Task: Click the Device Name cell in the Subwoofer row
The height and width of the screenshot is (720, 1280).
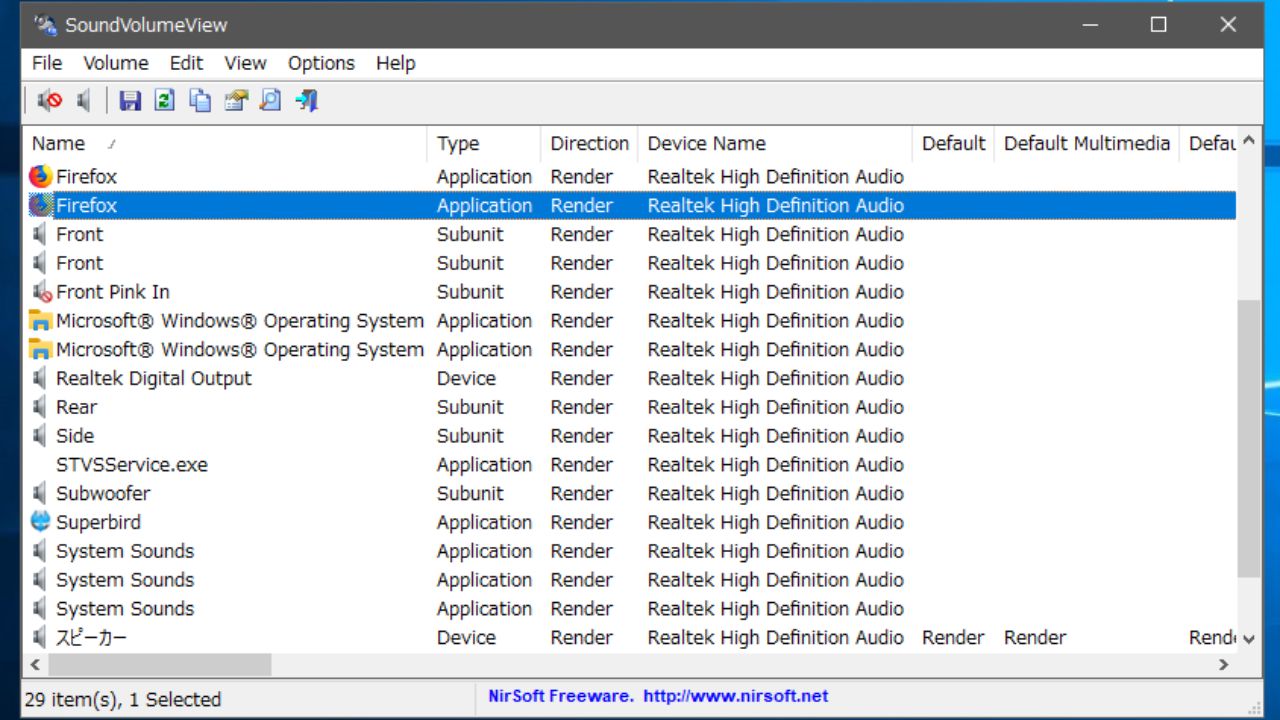Action: [775, 493]
